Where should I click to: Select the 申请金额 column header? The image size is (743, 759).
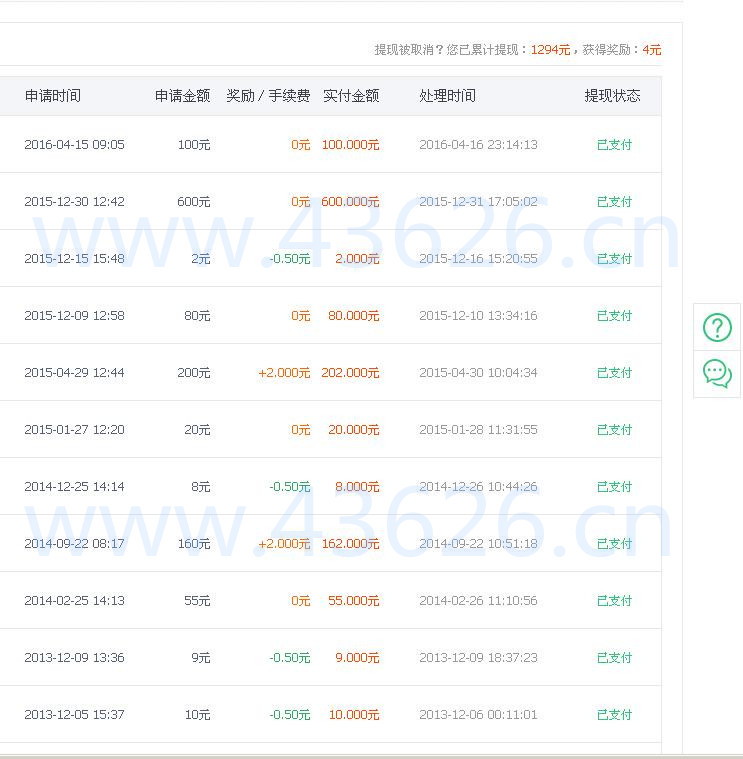click(182, 96)
